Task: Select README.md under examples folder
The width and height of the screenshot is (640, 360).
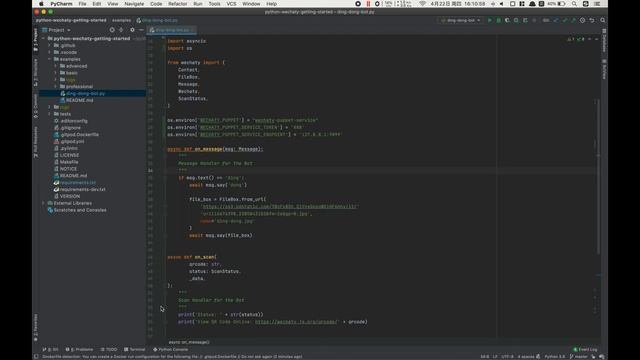Action: (80, 100)
